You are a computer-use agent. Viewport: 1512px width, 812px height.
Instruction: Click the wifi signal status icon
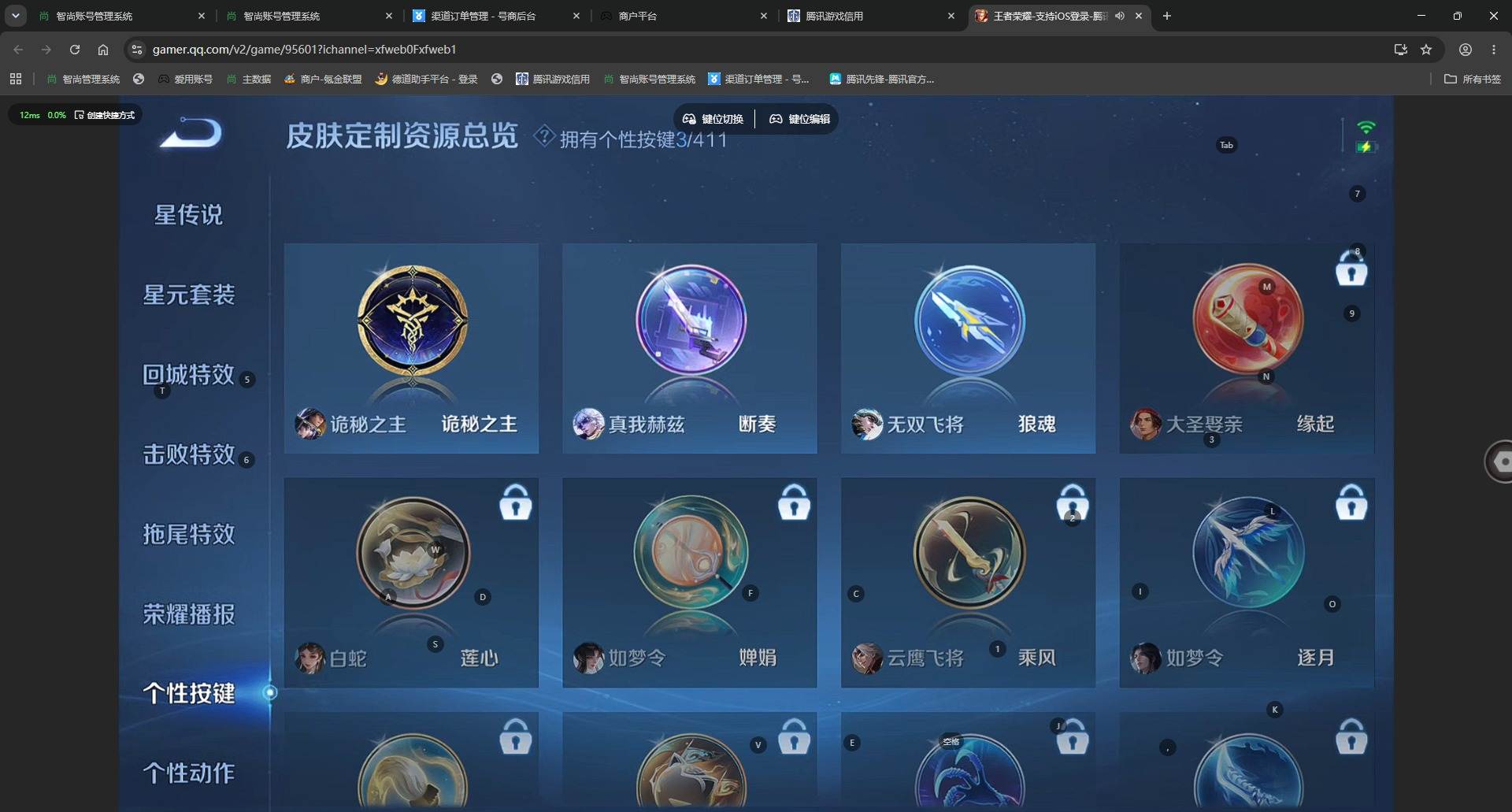click(1366, 128)
